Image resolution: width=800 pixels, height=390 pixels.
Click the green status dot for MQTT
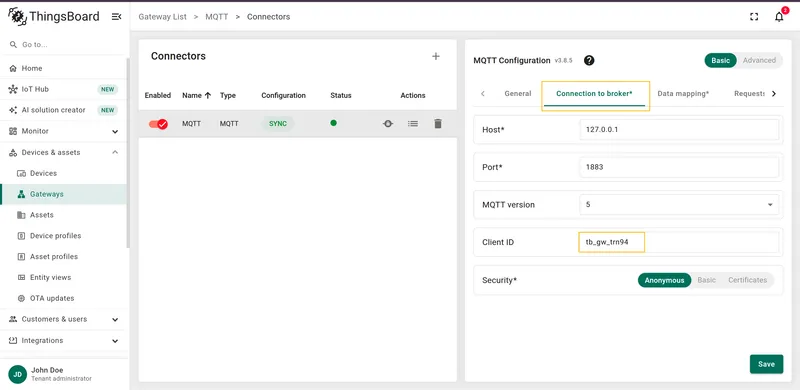pyautogui.click(x=334, y=123)
